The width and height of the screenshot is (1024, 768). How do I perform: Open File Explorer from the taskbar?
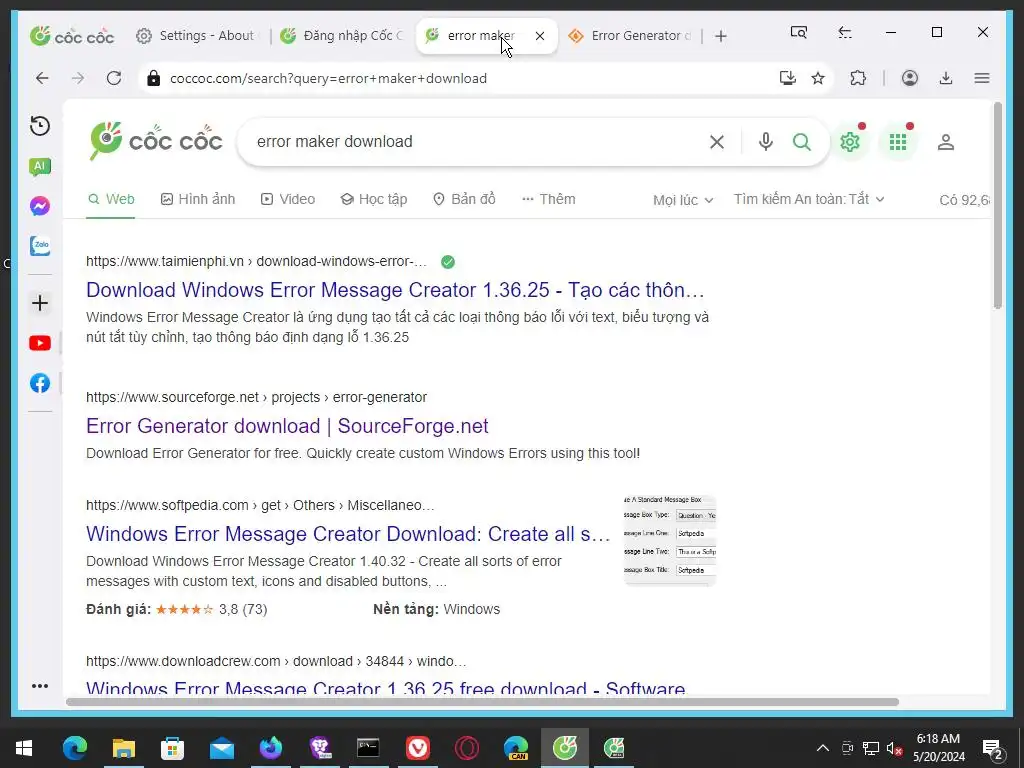[x=123, y=748]
